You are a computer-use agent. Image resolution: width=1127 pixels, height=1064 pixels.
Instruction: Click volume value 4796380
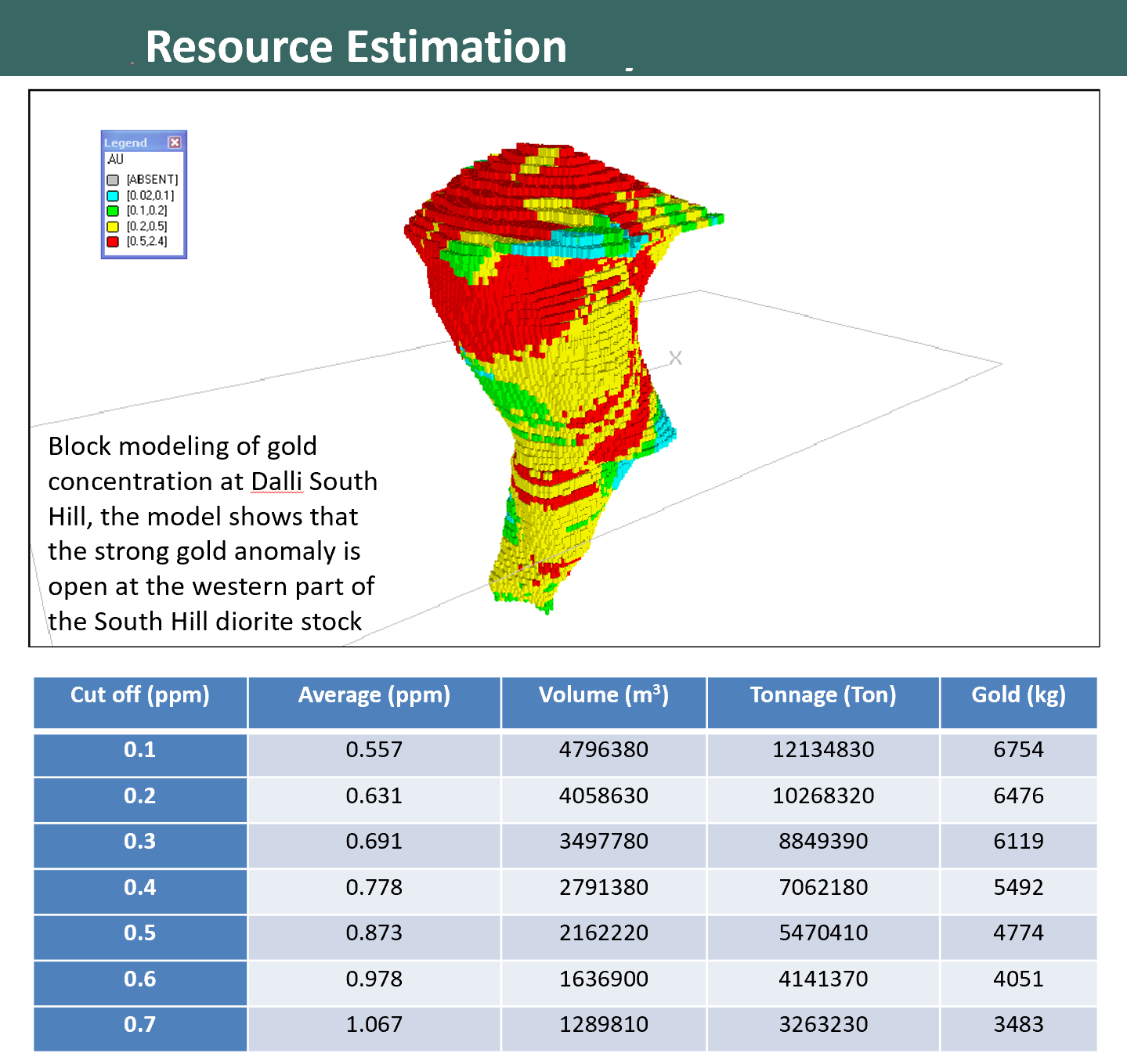pyautogui.click(x=604, y=750)
